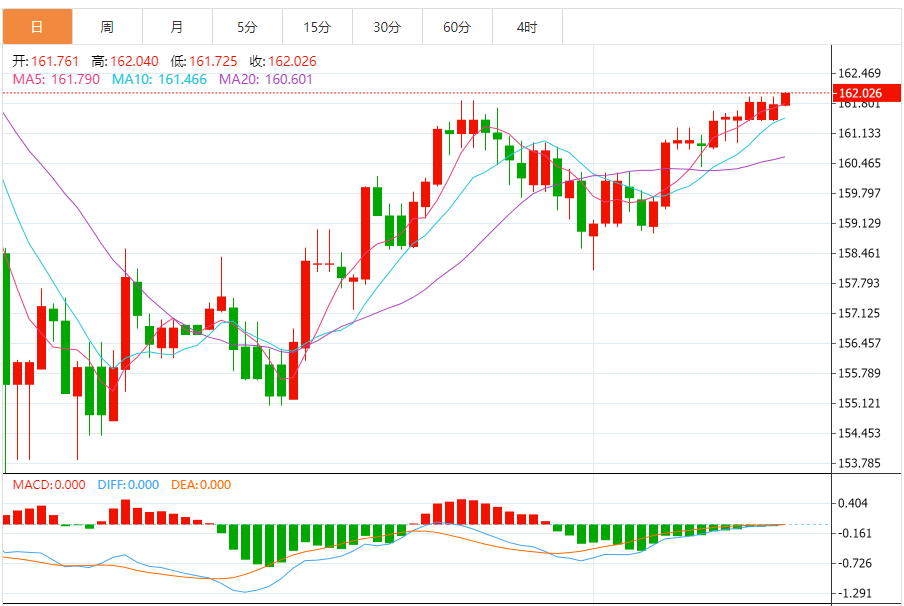The height and width of the screenshot is (606, 904).
Task: Open the 60分 timeframe tab
Action: pos(457,27)
